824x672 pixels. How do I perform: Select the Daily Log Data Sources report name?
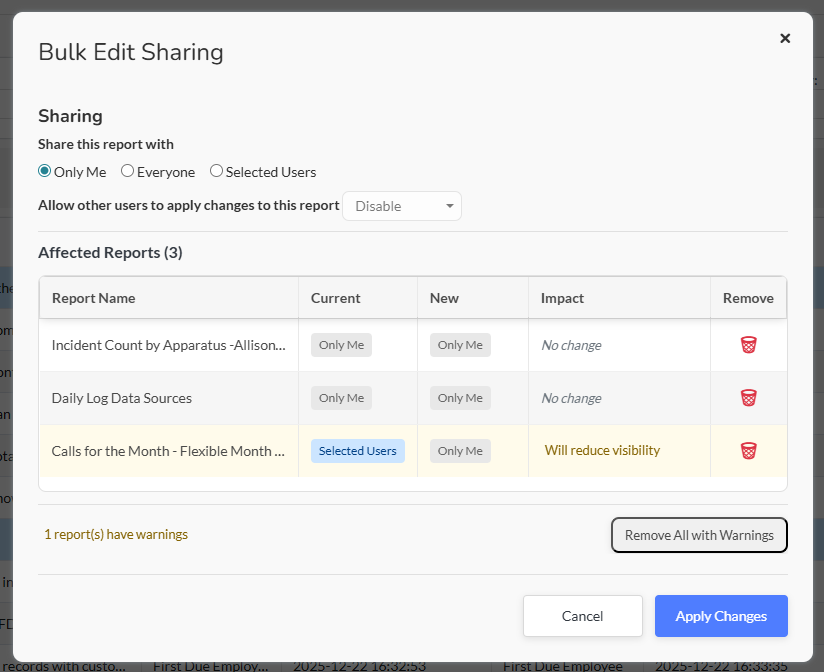click(122, 398)
